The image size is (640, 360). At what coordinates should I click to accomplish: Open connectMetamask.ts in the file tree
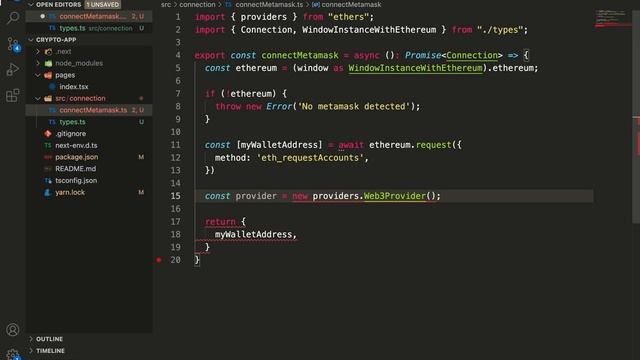coord(89,110)
